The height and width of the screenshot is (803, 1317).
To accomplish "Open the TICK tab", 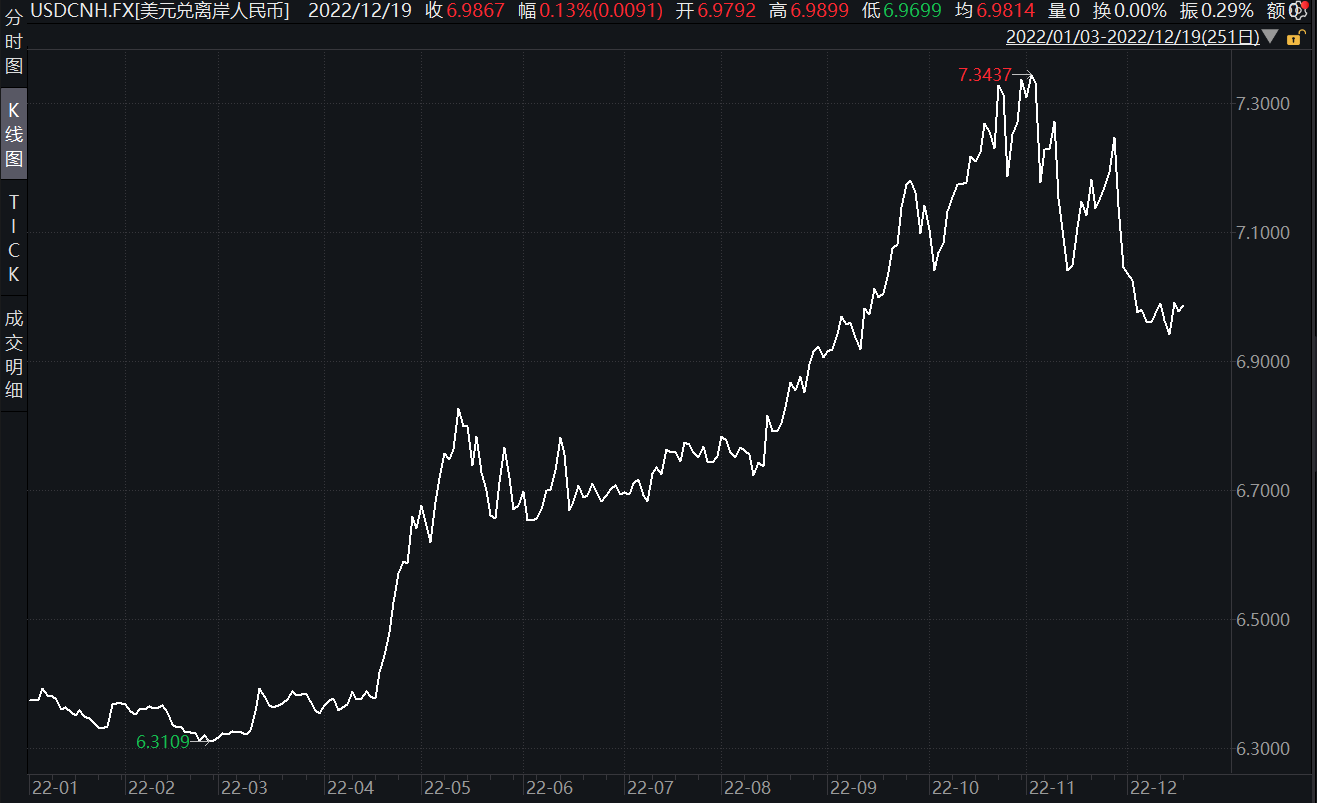I will [14, 238].
